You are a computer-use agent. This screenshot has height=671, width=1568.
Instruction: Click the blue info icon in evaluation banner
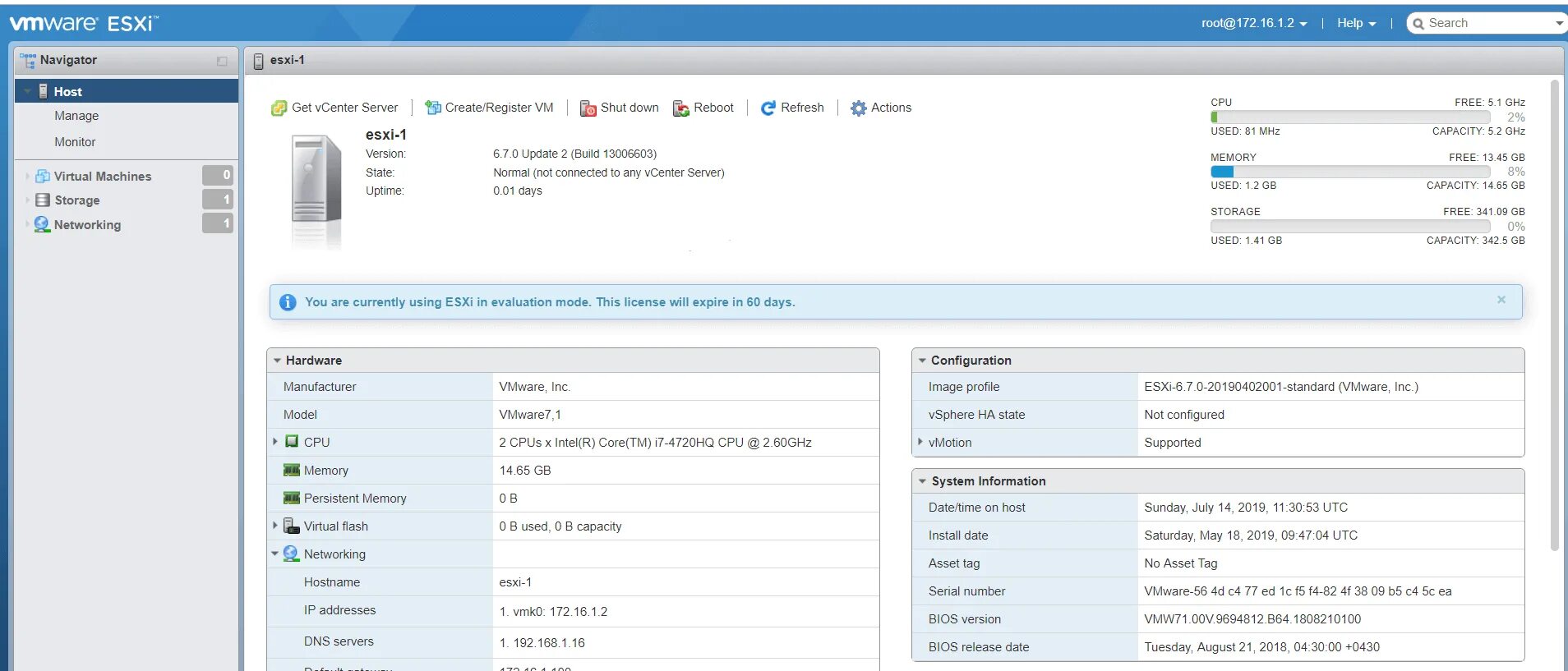tap(288, 302)
